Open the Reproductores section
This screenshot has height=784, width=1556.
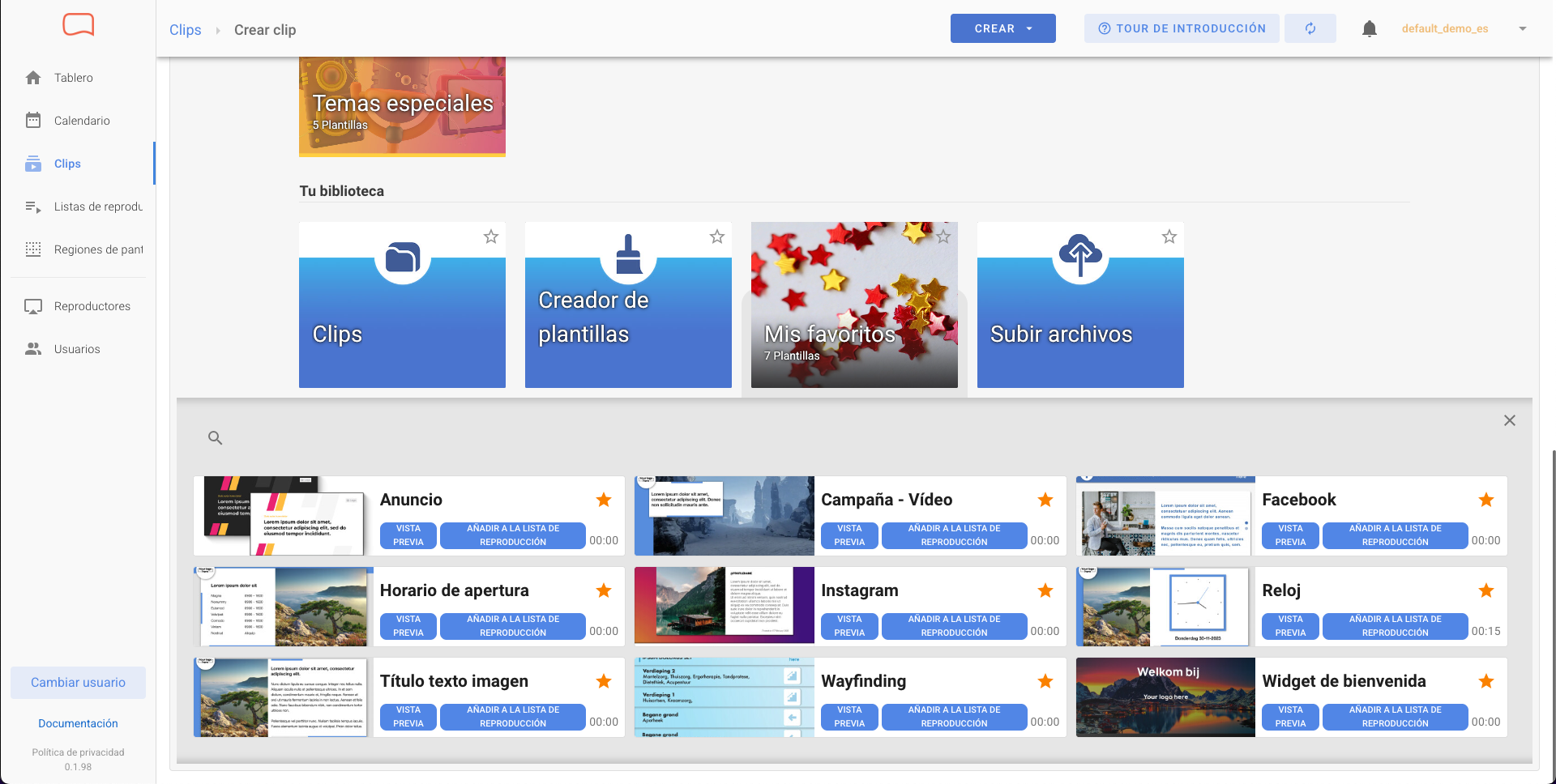[92, 306]
